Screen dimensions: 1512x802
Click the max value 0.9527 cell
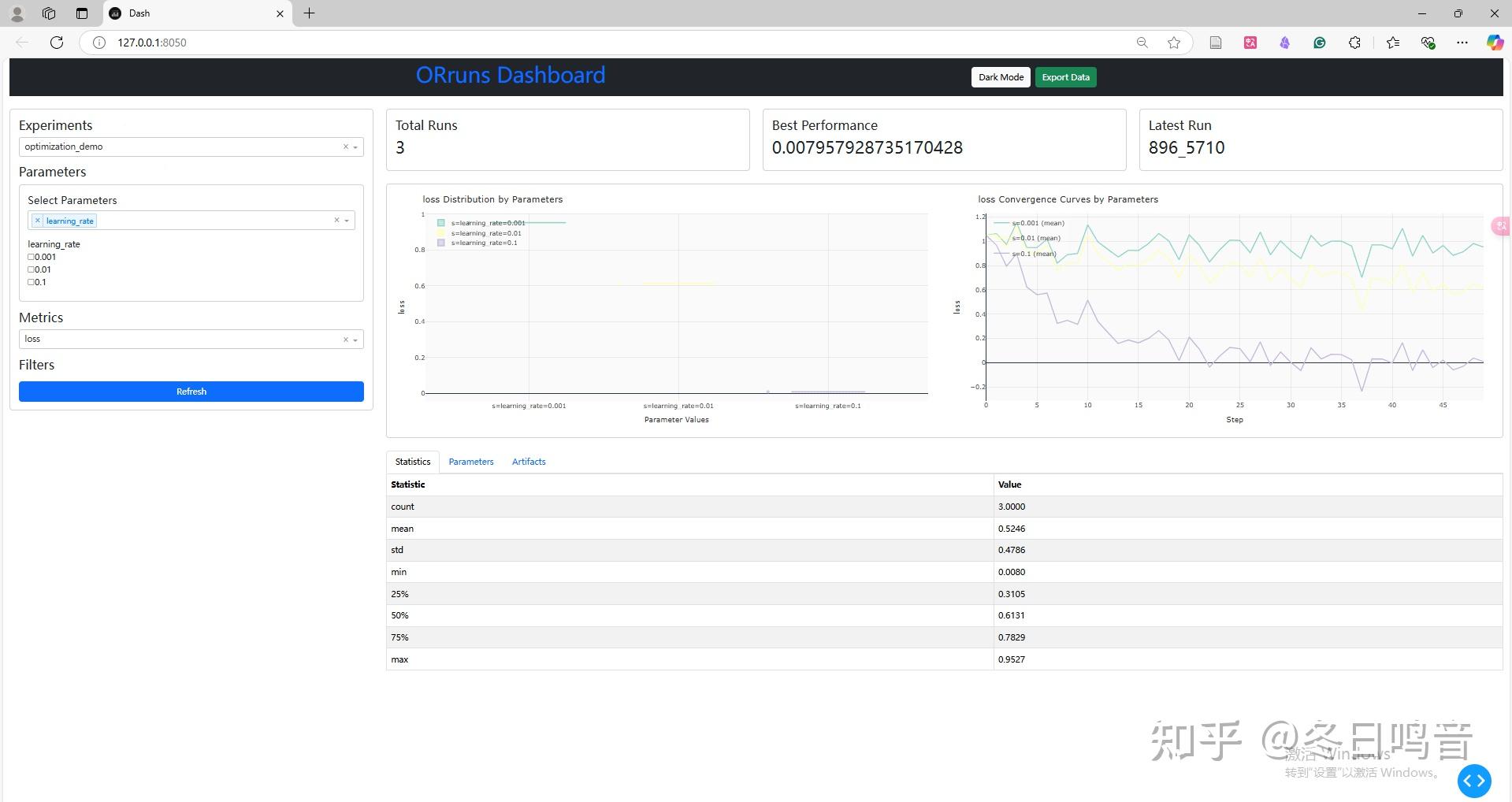coord(1248,659)
